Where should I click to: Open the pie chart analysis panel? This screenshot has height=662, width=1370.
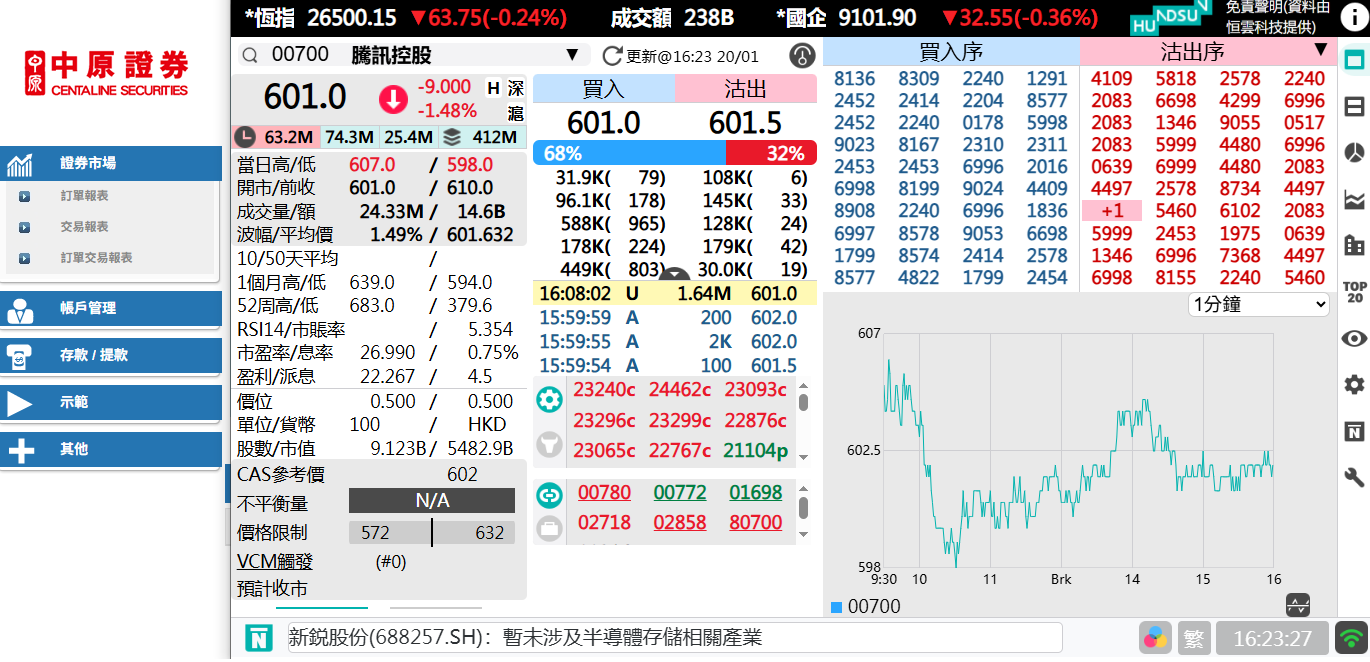pos(1353,152)
